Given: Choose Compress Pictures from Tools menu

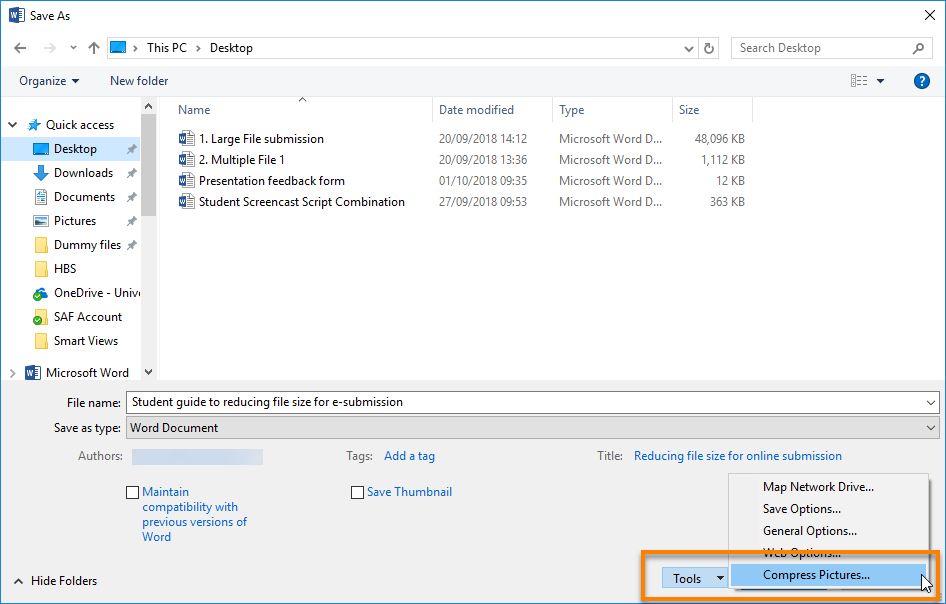Looking at the screenshot, I should pos(816,575).
